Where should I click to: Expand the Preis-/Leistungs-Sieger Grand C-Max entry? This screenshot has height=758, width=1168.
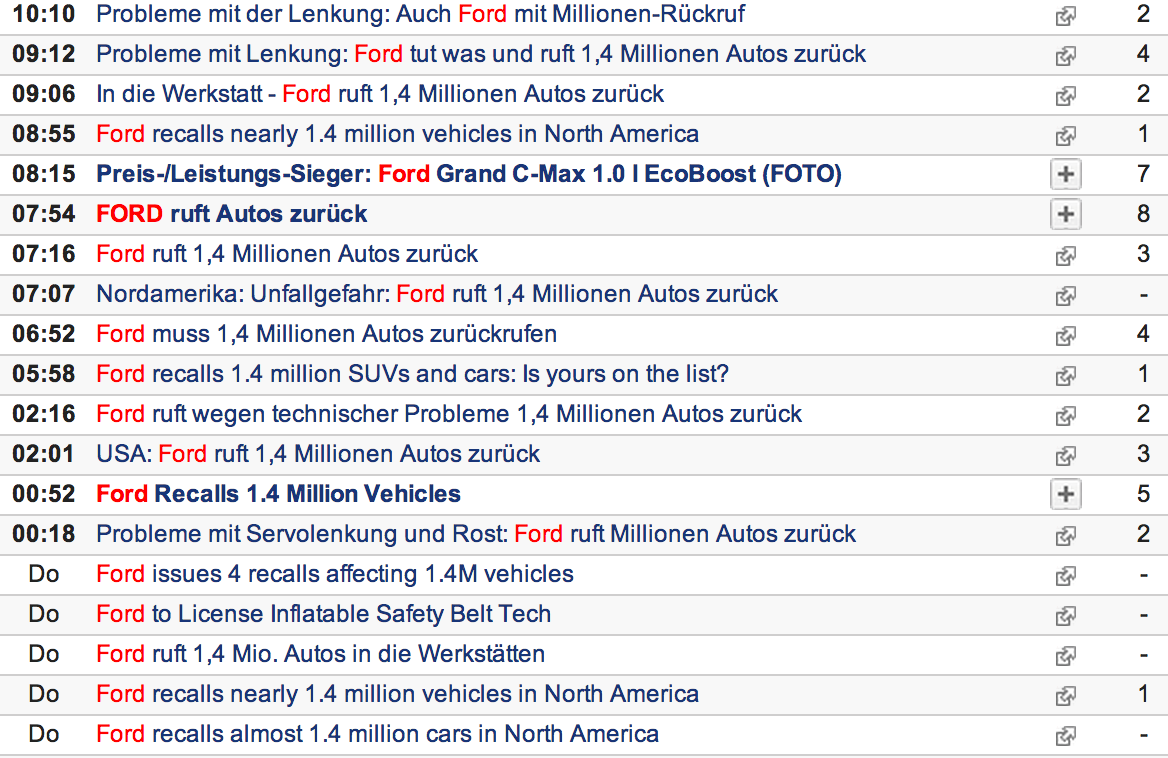point(1066,175)
